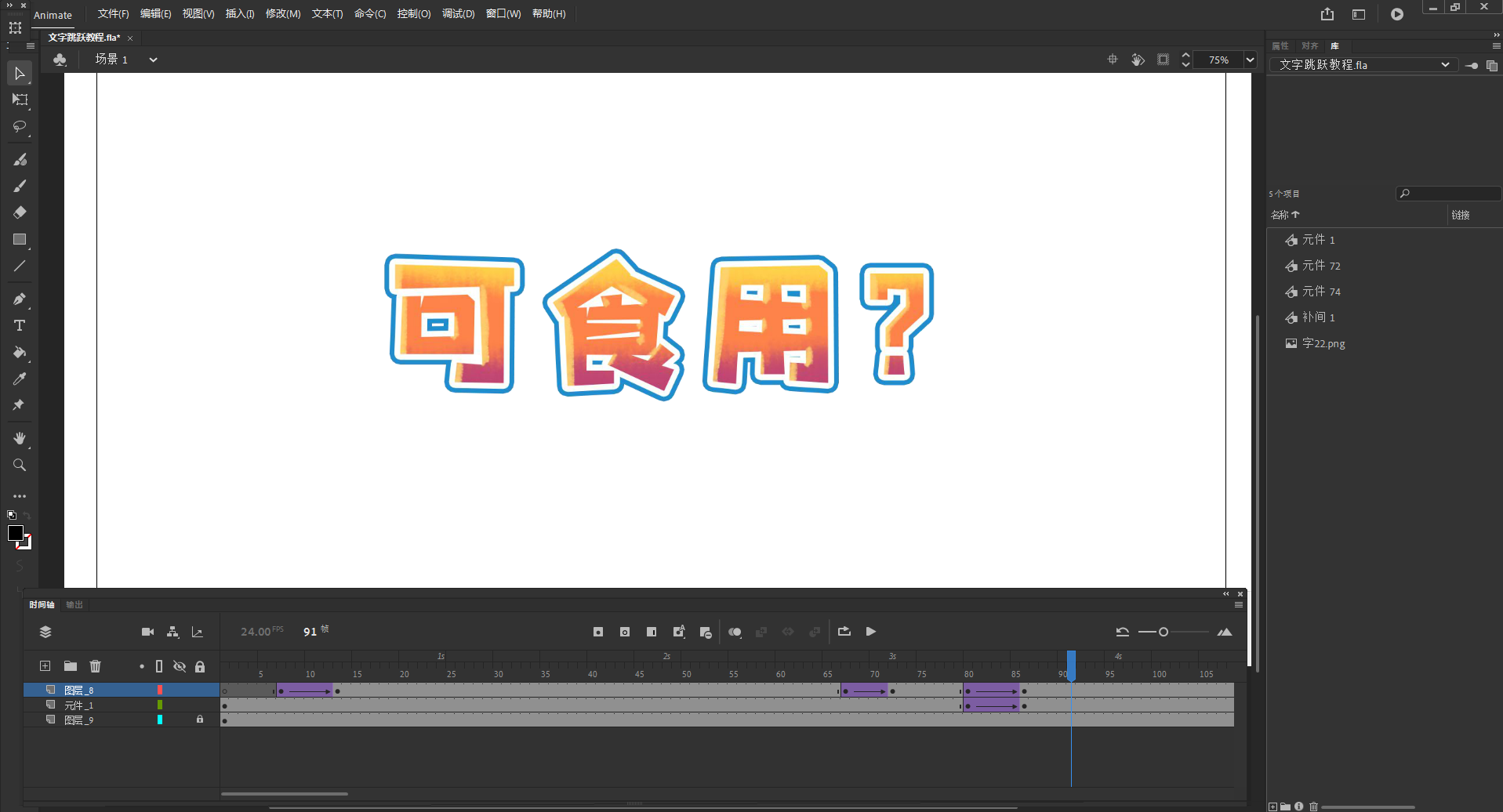Select the Fluid Brush tool
1503x812 pixels.
tap(20, 160)
